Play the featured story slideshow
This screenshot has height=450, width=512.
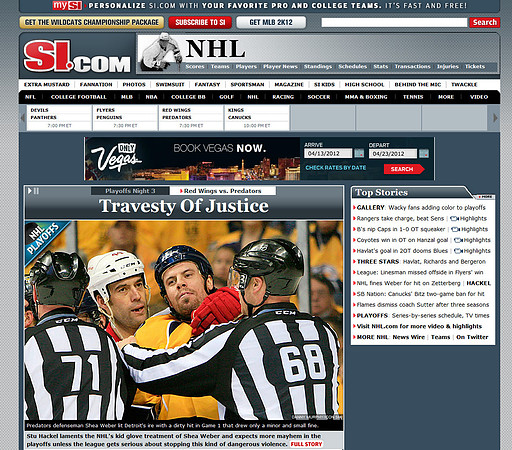click(x=30, y=191)
